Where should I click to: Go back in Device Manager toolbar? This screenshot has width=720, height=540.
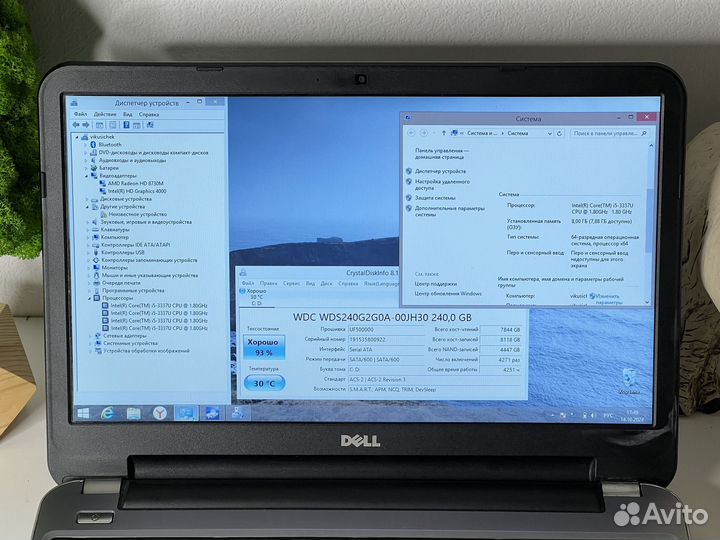click(x=76, y=124)
